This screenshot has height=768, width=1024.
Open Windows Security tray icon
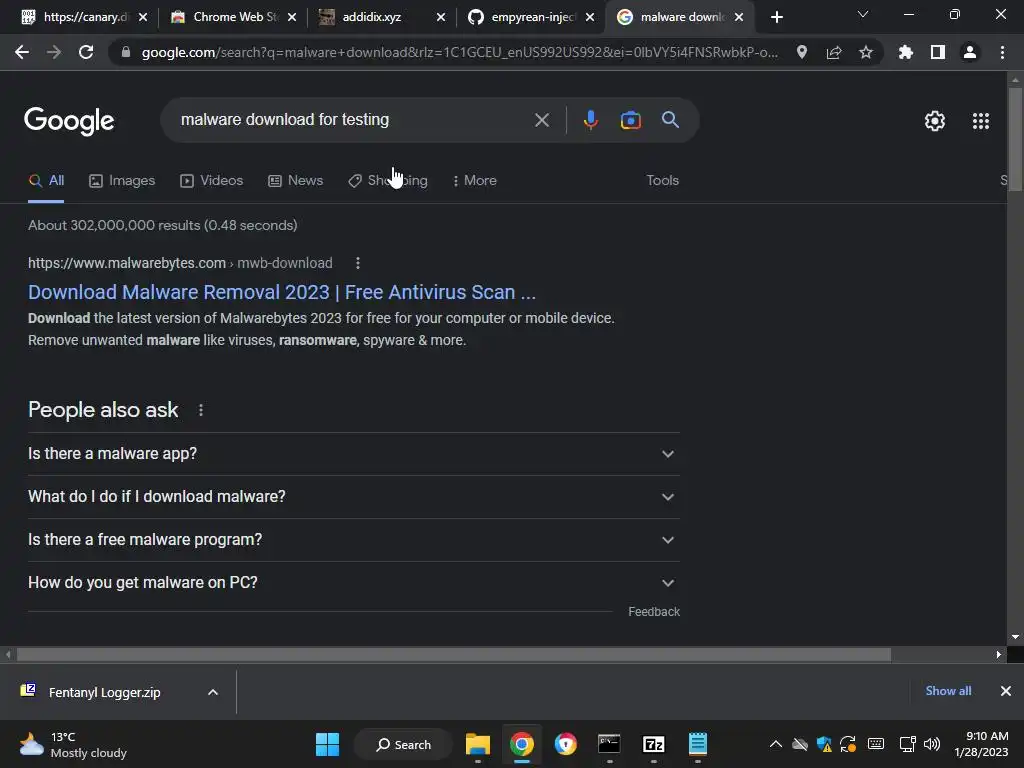824,744
